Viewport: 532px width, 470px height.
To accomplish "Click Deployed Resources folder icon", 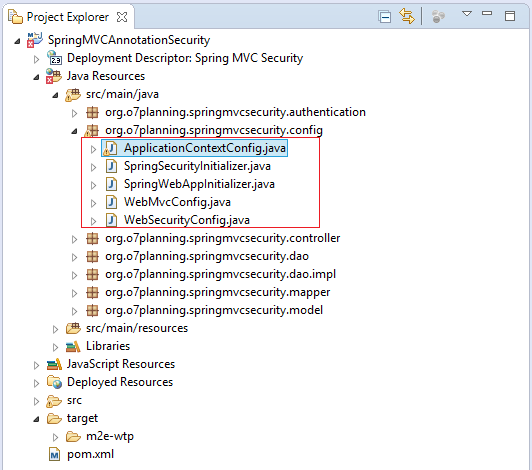I will pyautogui.click(x=54, y=382).
